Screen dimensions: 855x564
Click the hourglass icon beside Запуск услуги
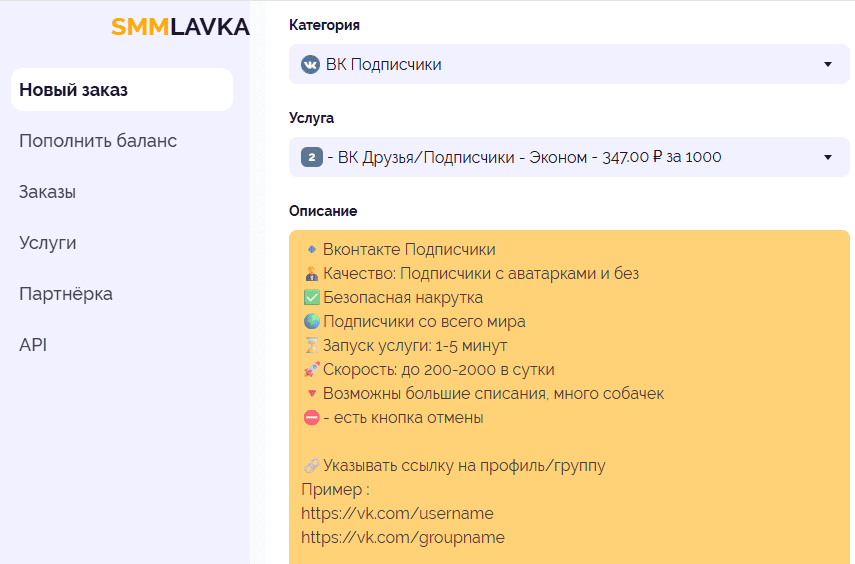[x=311, y=345]
